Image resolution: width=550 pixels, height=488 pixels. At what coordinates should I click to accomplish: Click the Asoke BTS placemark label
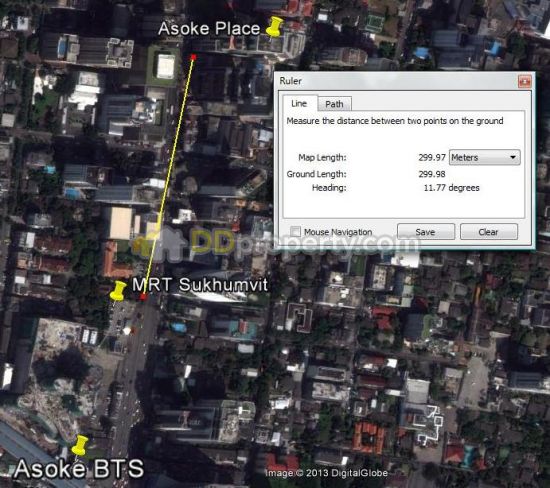click(79, 469)
